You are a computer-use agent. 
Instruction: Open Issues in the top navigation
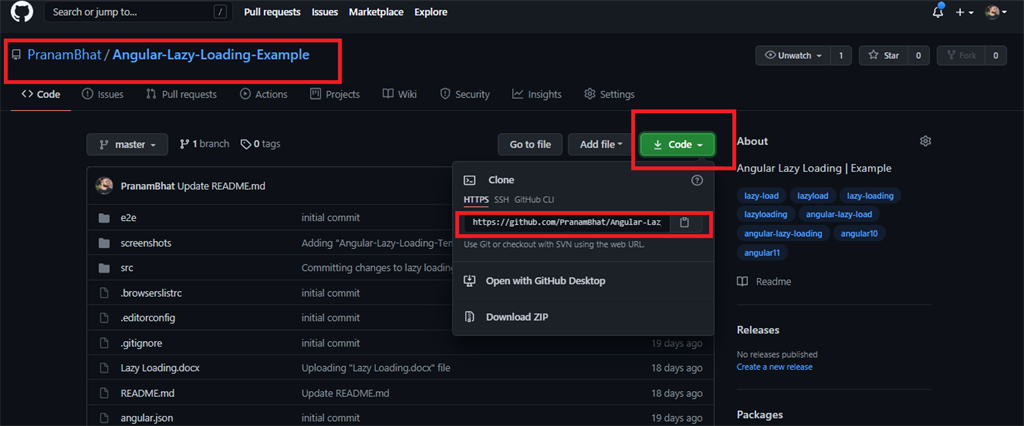pyautogui.click(x=325, y=12)
